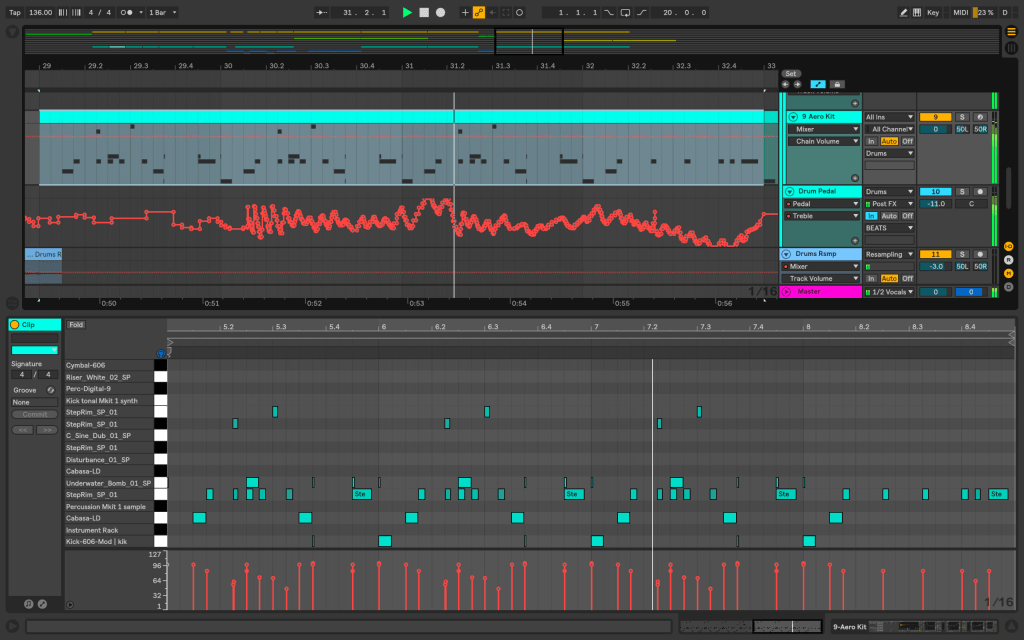
Task: Click the Arrangement Record button
Action: 440,12
